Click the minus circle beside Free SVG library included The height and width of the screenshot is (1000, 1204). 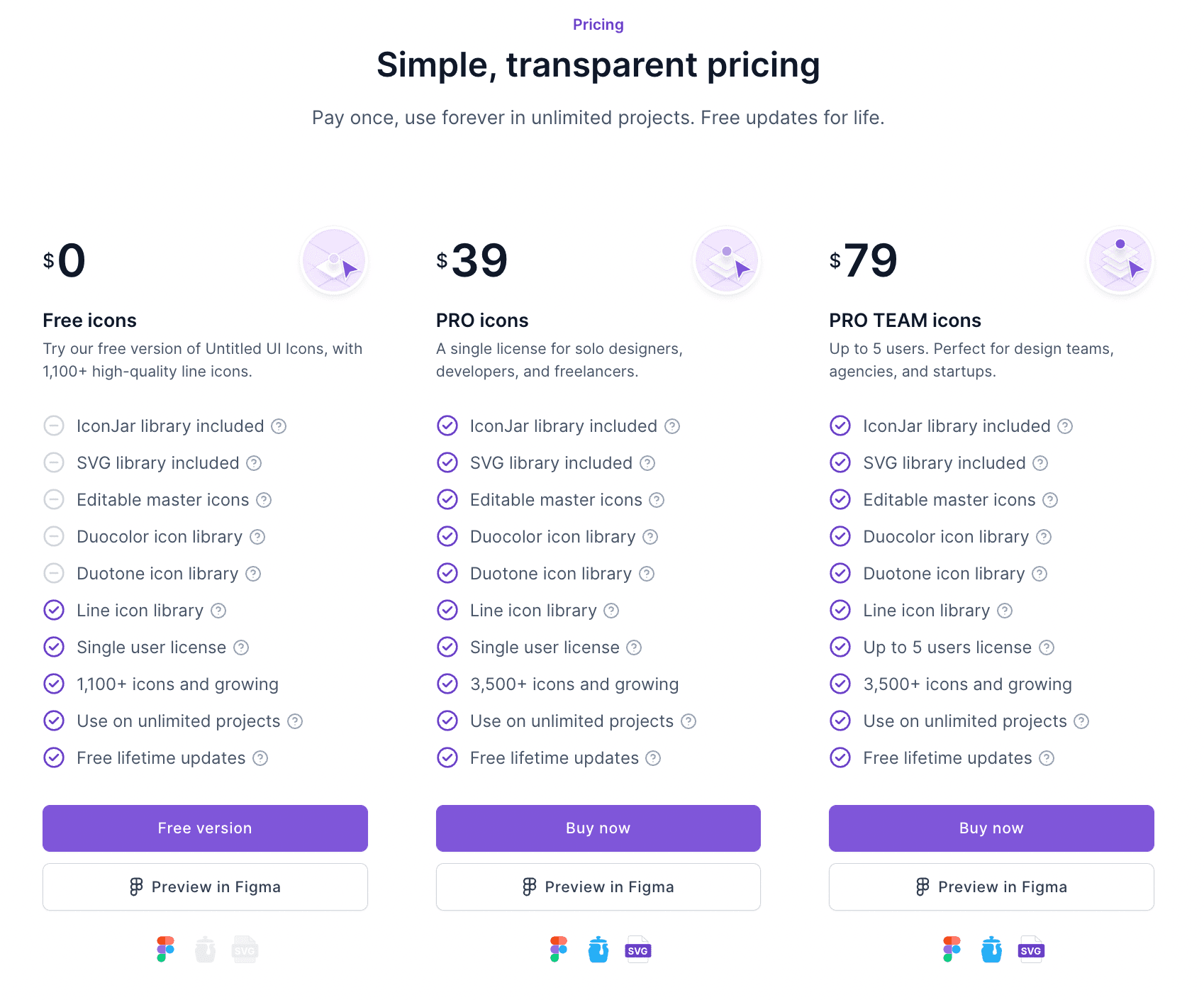[54, 462]
